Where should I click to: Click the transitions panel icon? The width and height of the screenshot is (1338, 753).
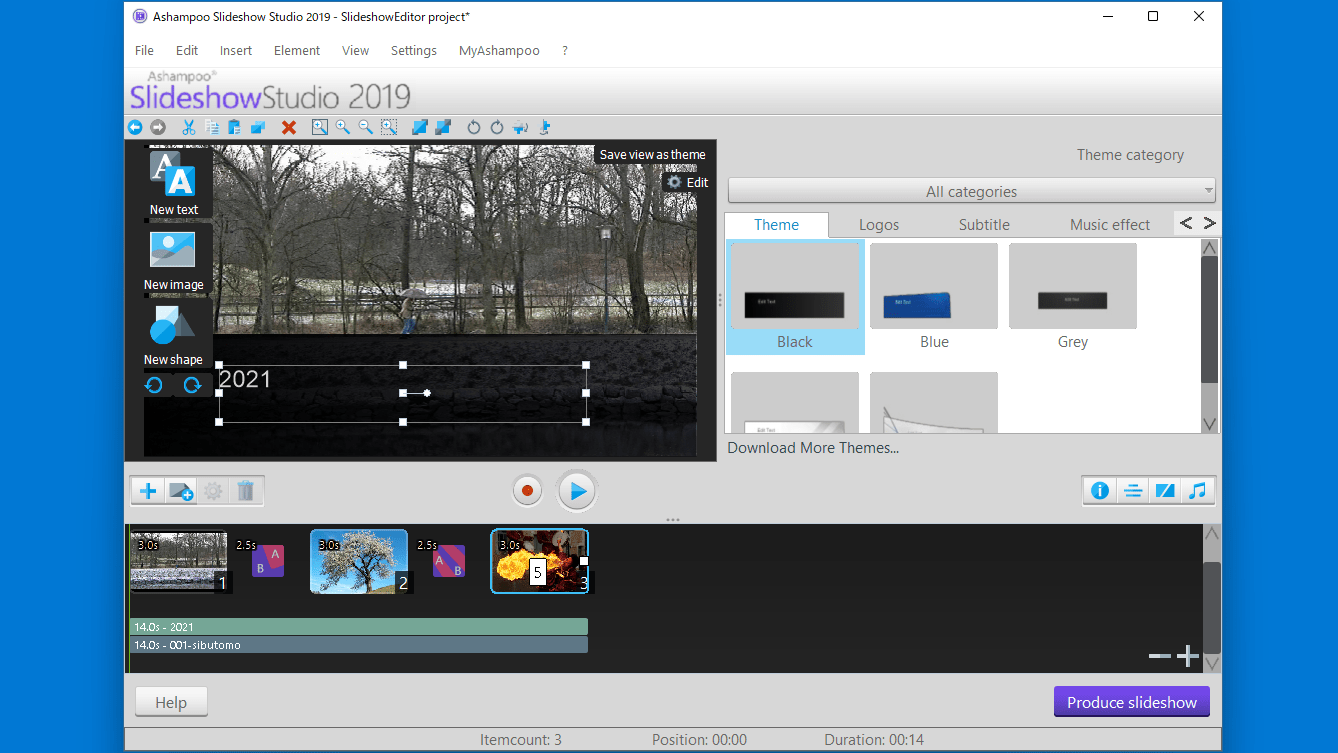1164,491
